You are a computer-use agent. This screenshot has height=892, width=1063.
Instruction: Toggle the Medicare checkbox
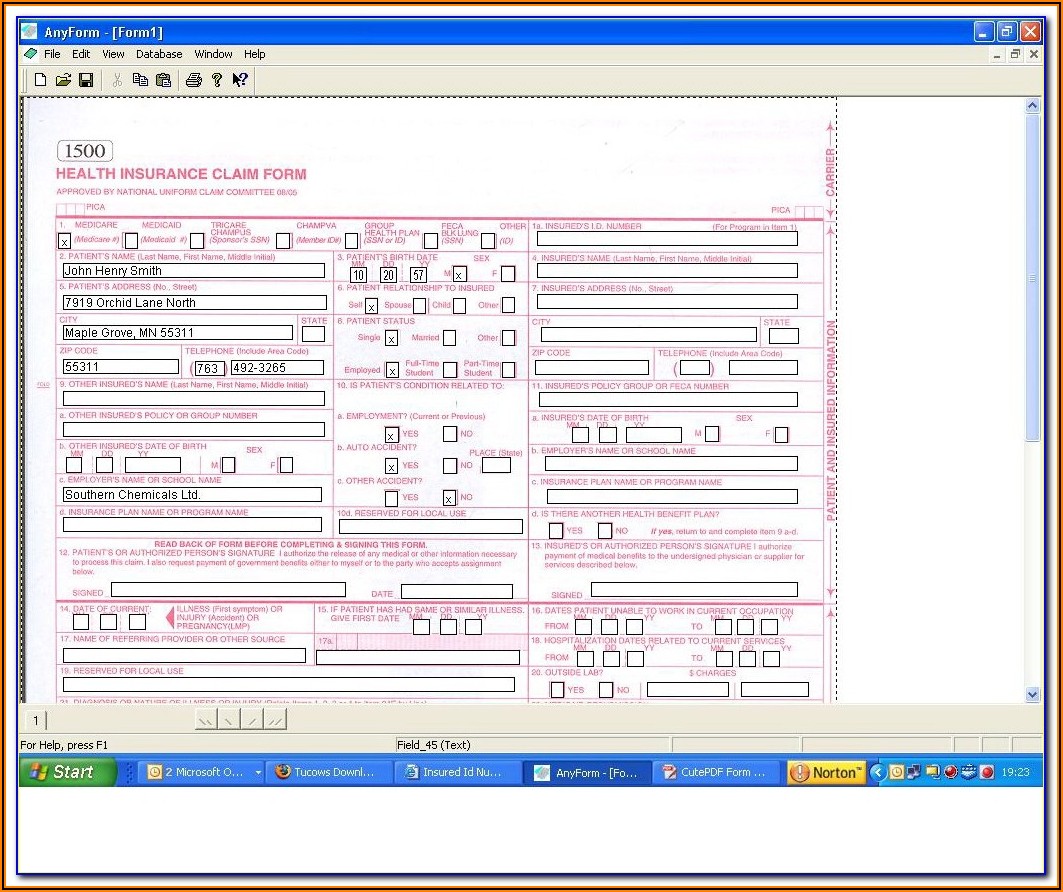click(x=64, y=241)
